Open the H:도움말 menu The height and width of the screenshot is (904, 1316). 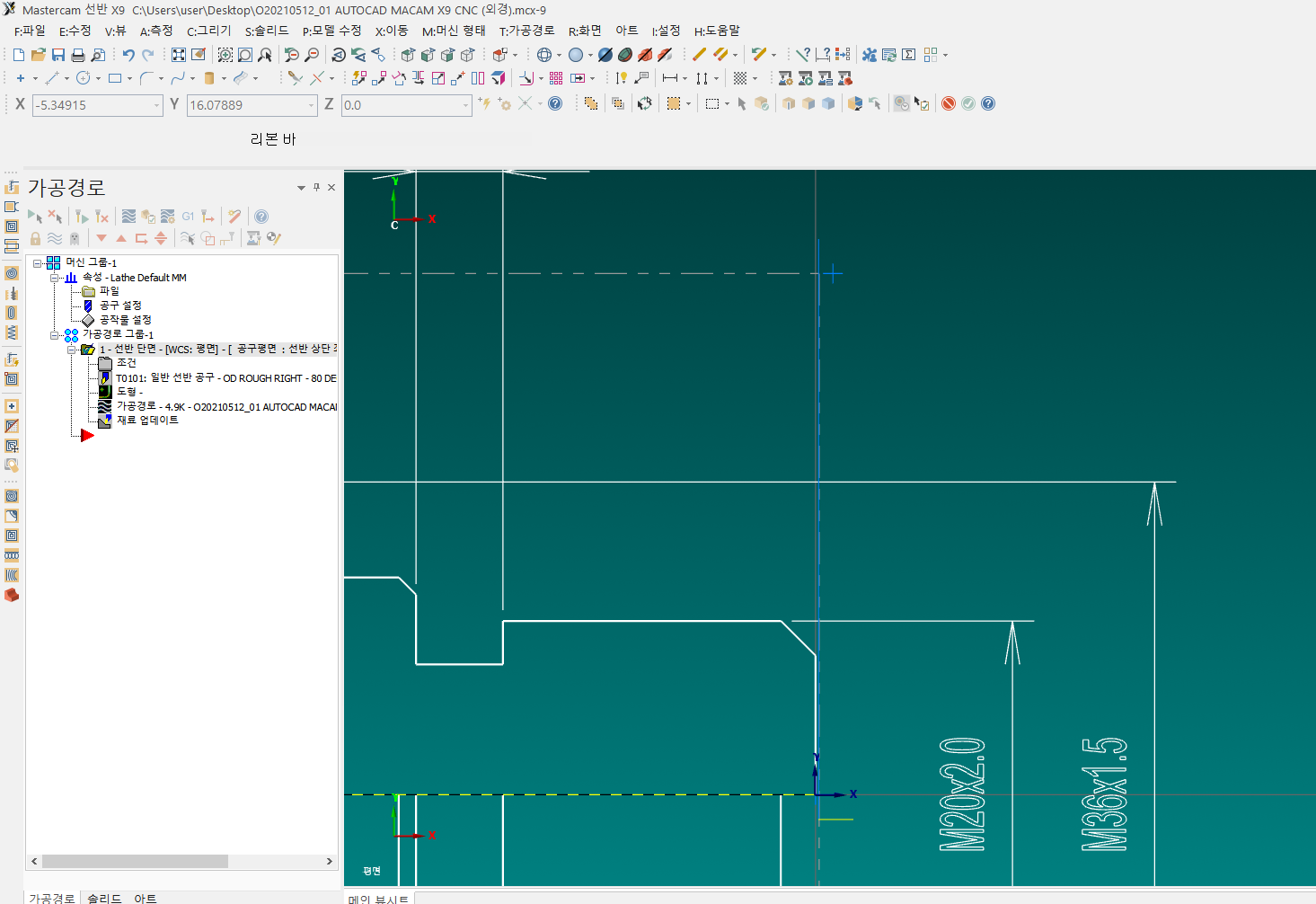pos(717,31)
